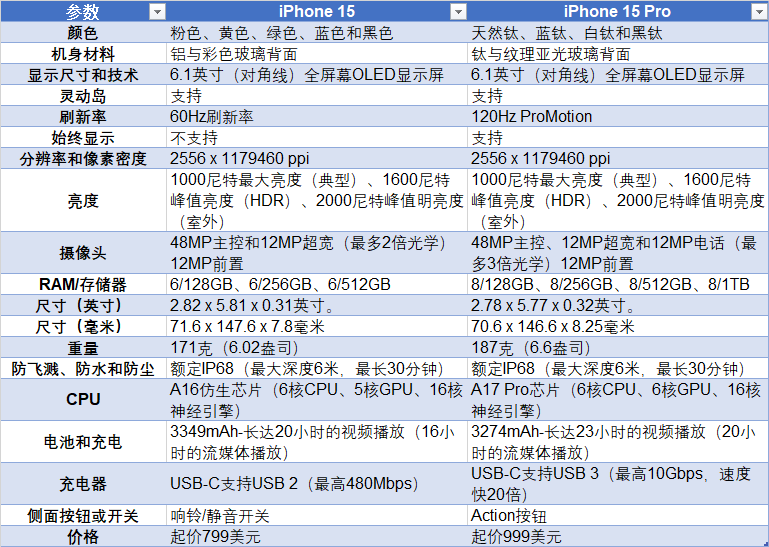Select cell 187克（6.6盎司）
This screenshot has height=547, width=769.
[618, 347]
